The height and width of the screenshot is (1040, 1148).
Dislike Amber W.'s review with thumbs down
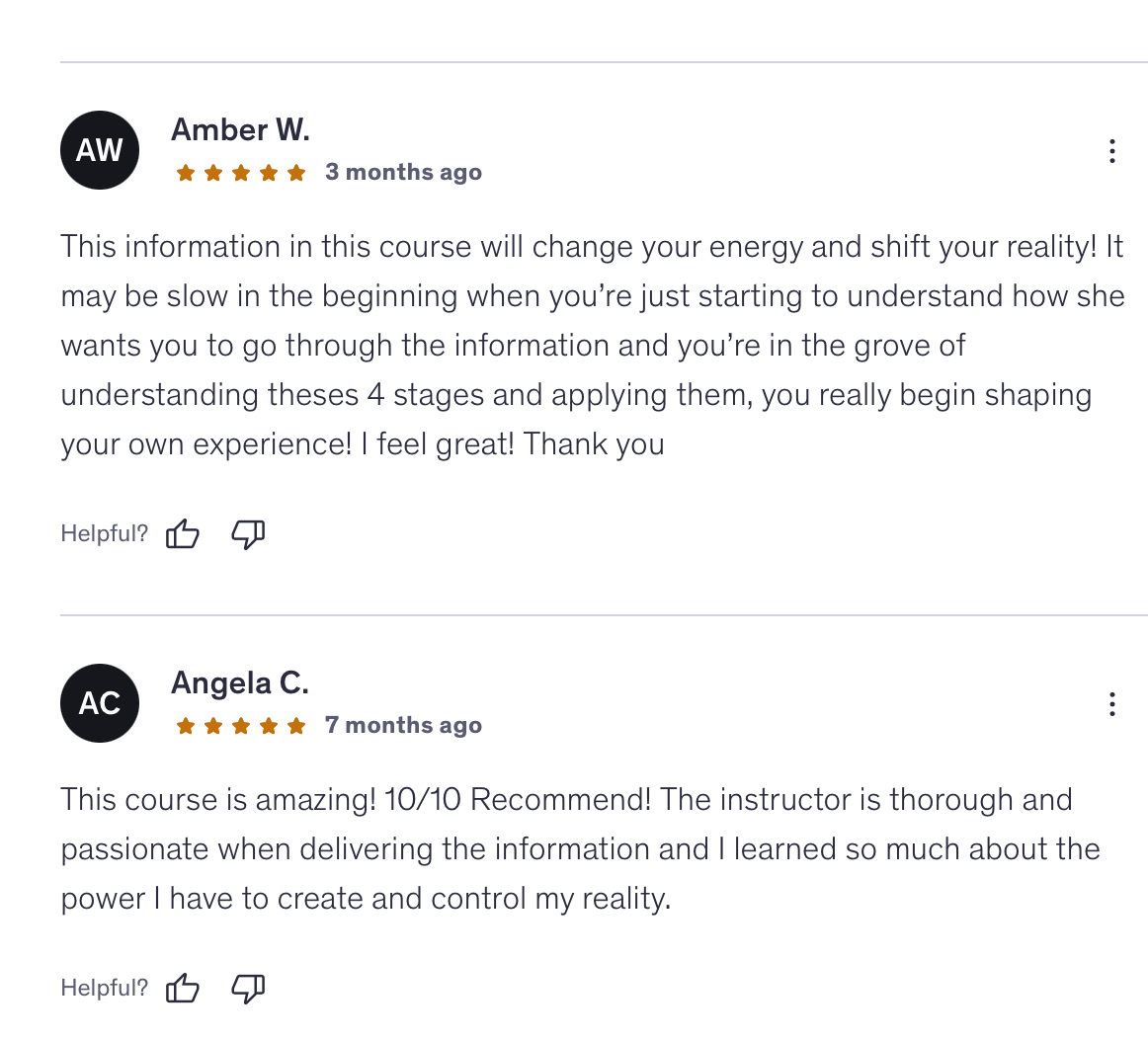(x=248, y=534)
